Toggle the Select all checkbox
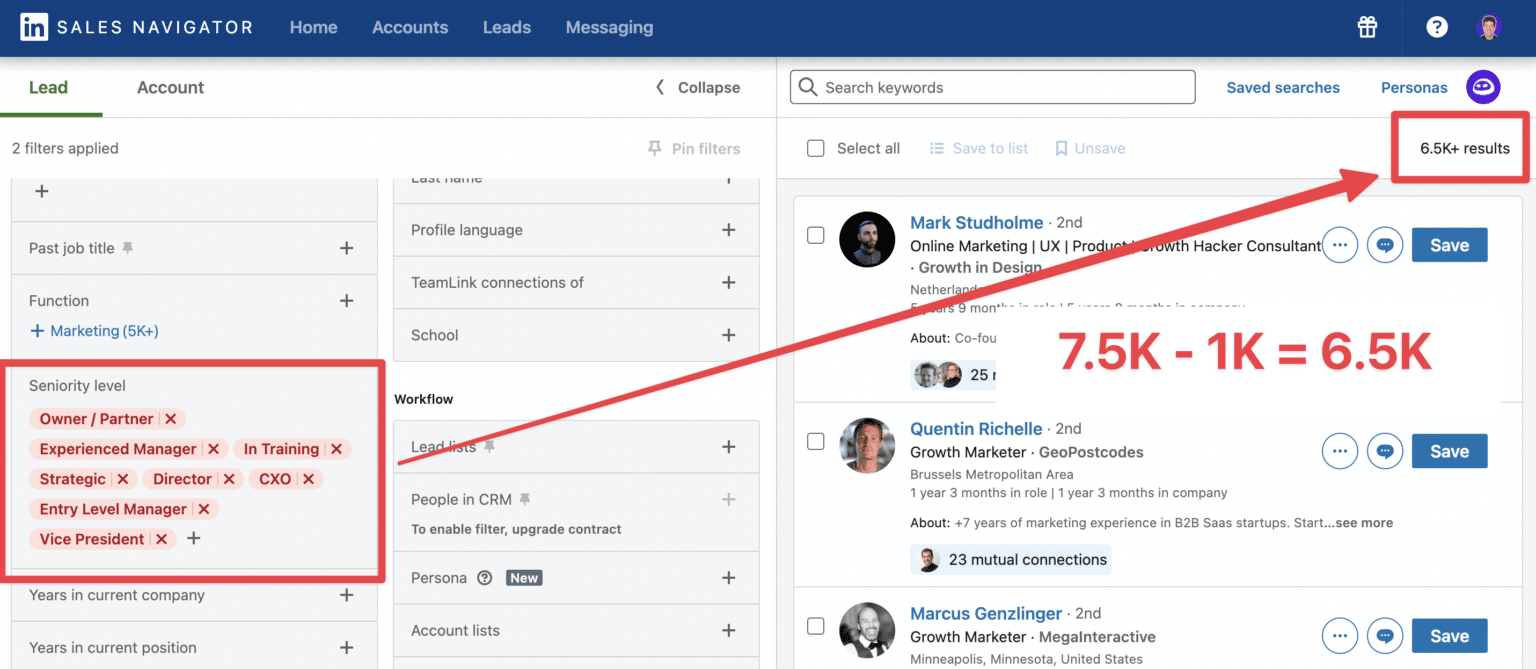1536x669 pixels. [816, 148]
